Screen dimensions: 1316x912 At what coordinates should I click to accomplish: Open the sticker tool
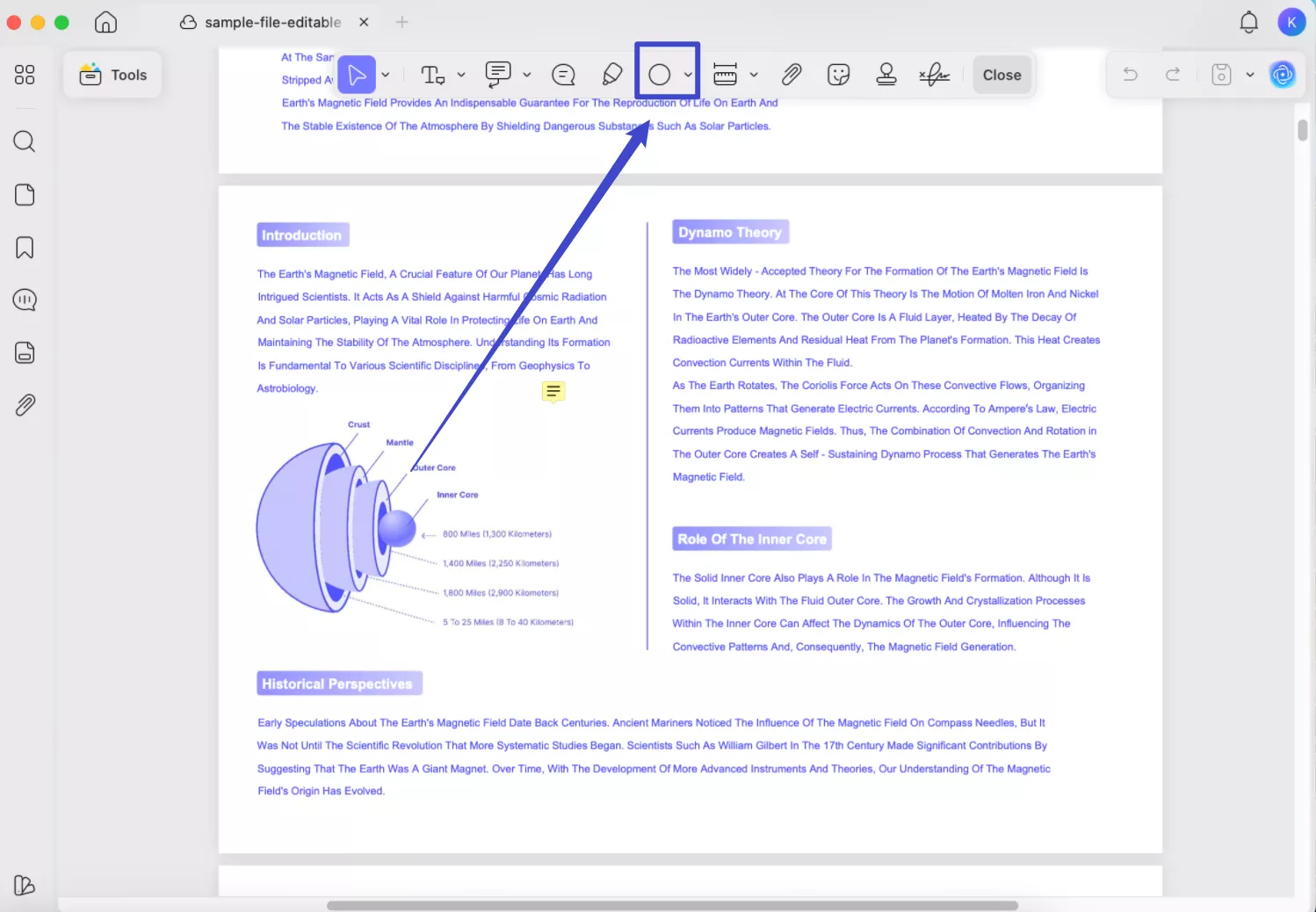pos(838,75)
